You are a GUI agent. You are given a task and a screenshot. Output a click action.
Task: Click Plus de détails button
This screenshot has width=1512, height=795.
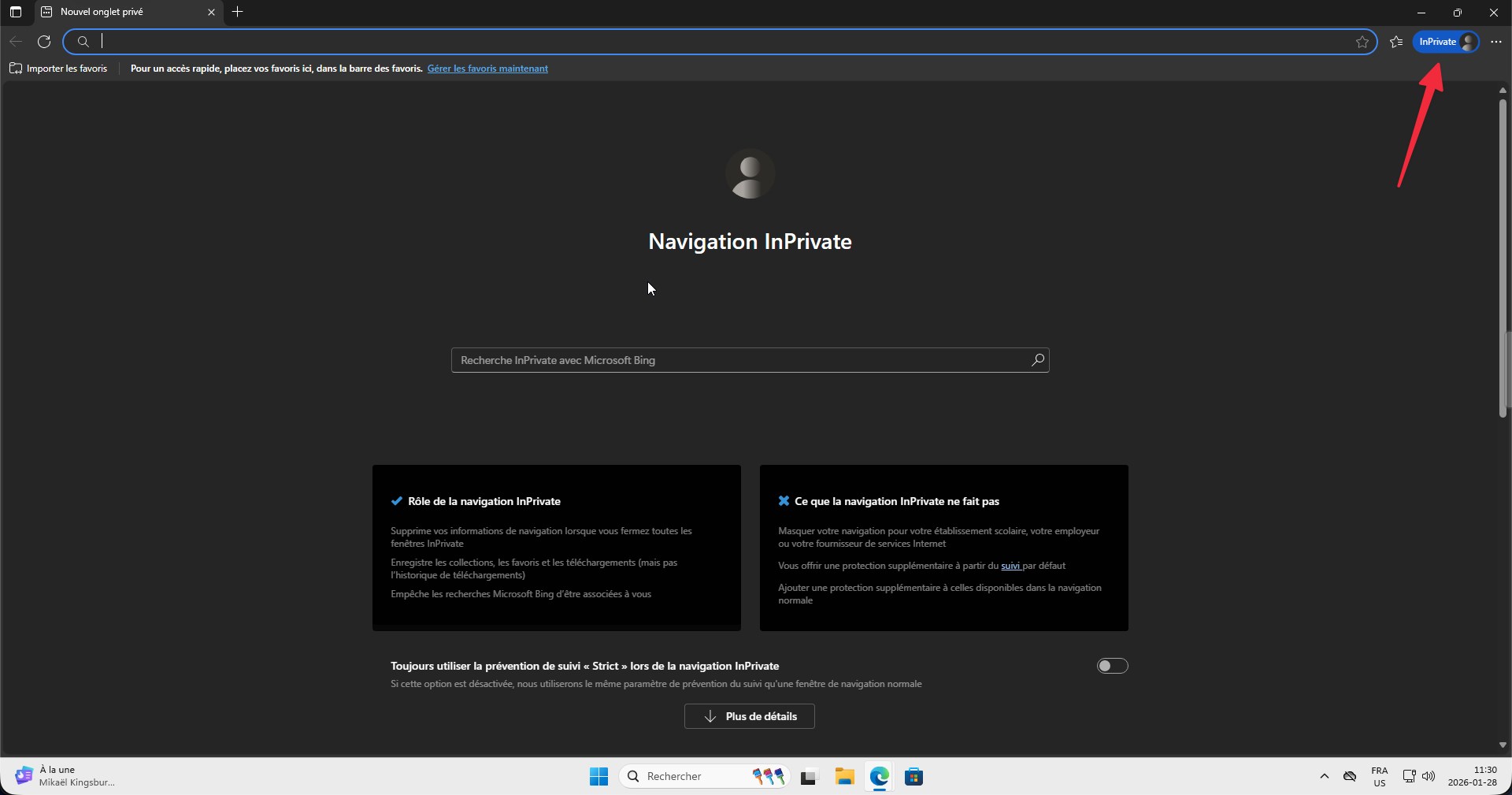click(749, 716)
